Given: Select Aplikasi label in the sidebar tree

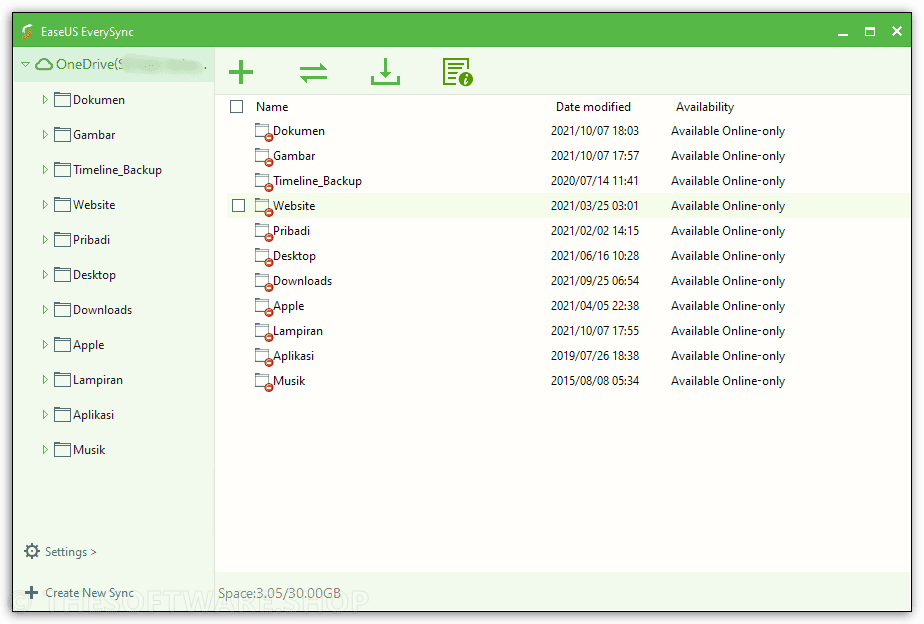Looking at the screenshot, I should (x=93, y=415).
